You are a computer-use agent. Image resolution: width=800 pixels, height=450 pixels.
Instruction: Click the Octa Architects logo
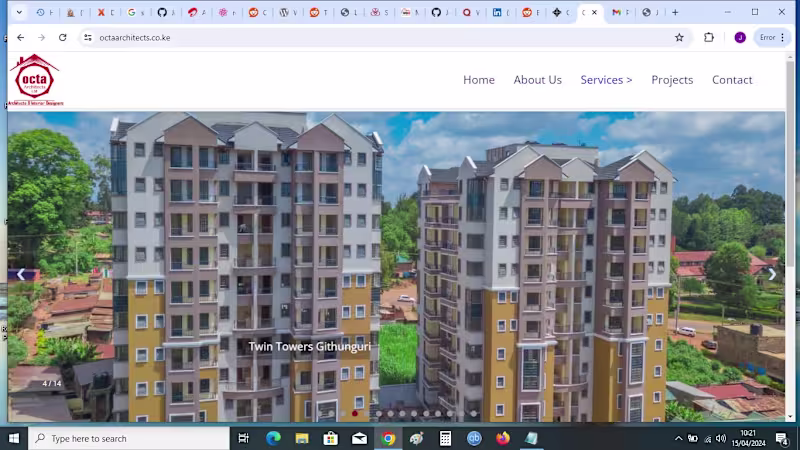35,80
